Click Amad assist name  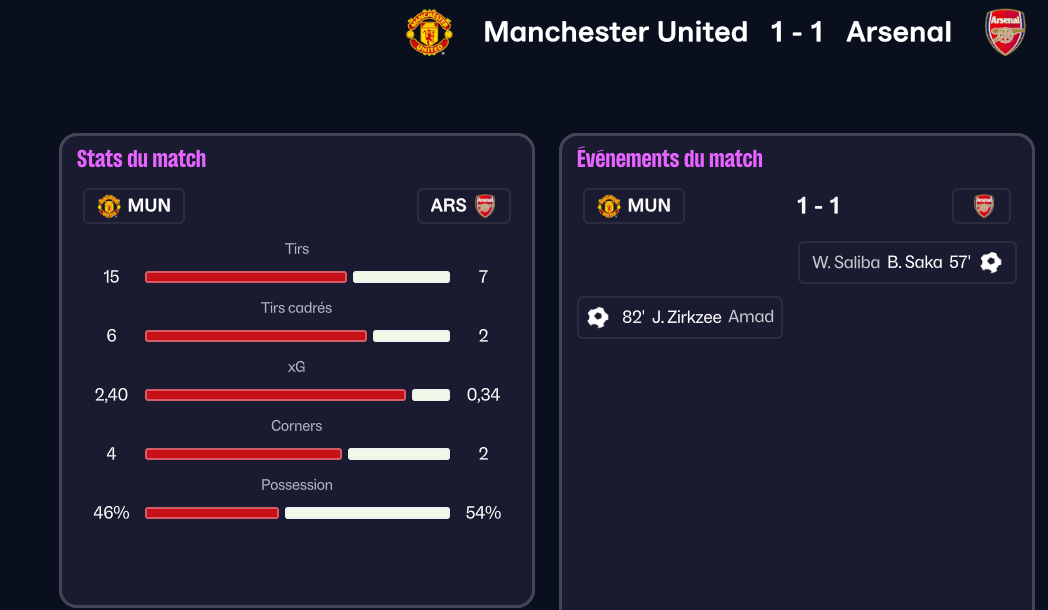[751, 317]
